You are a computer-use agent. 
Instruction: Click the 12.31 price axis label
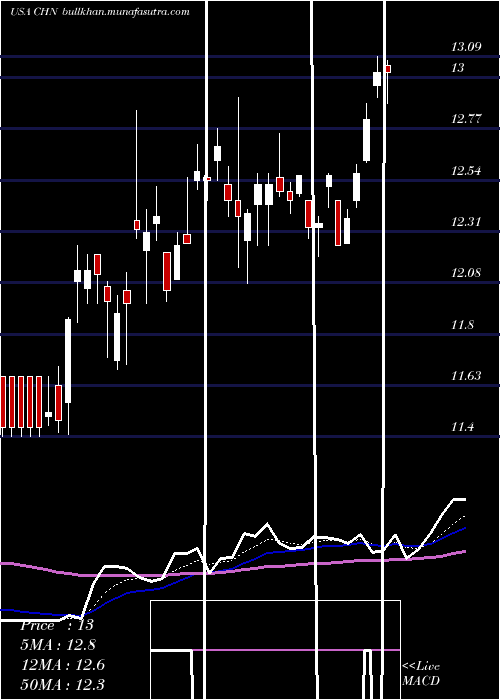coord(466,221)
